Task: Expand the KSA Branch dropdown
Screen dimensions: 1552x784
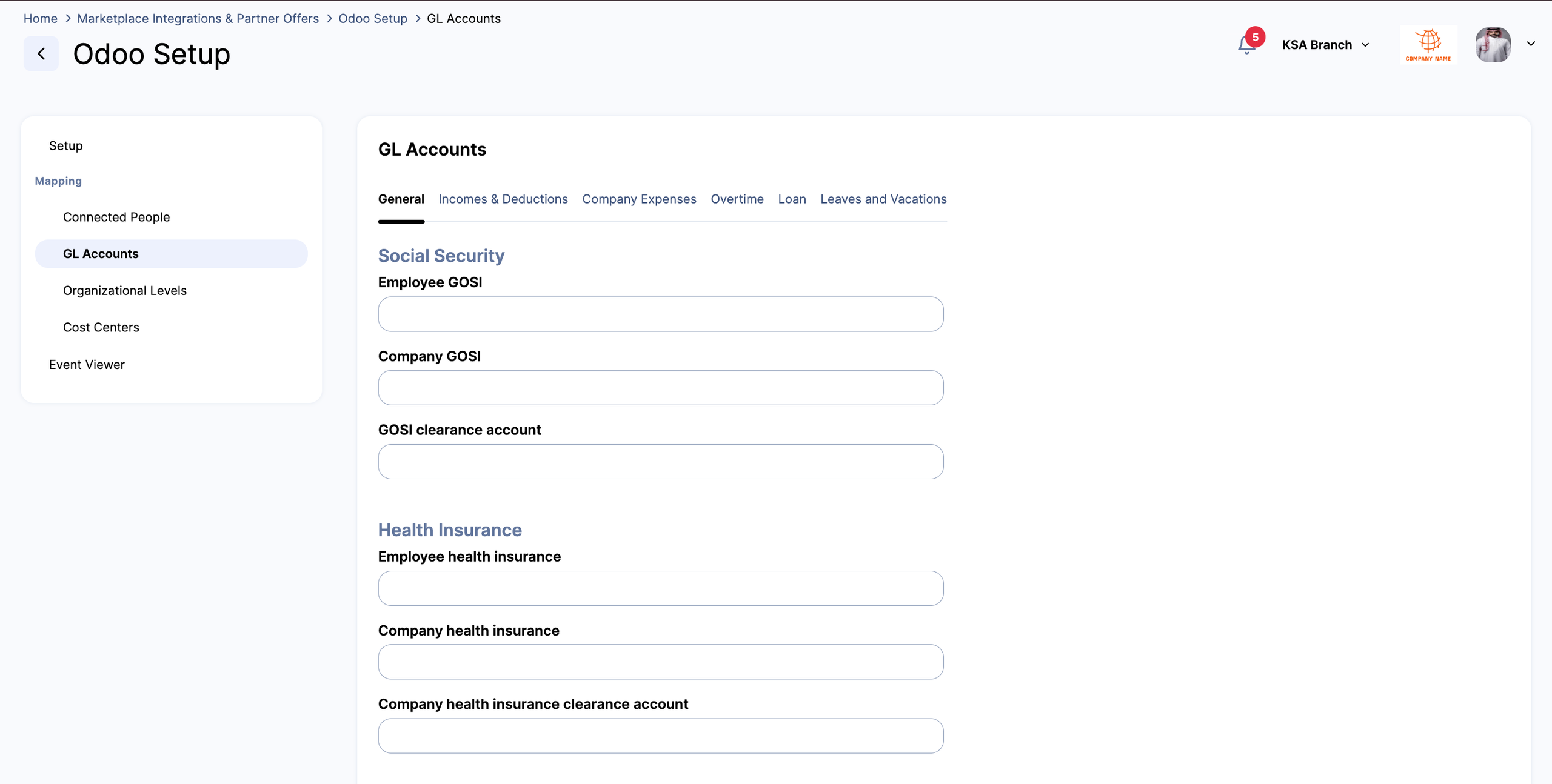Action: [1325, 45]
